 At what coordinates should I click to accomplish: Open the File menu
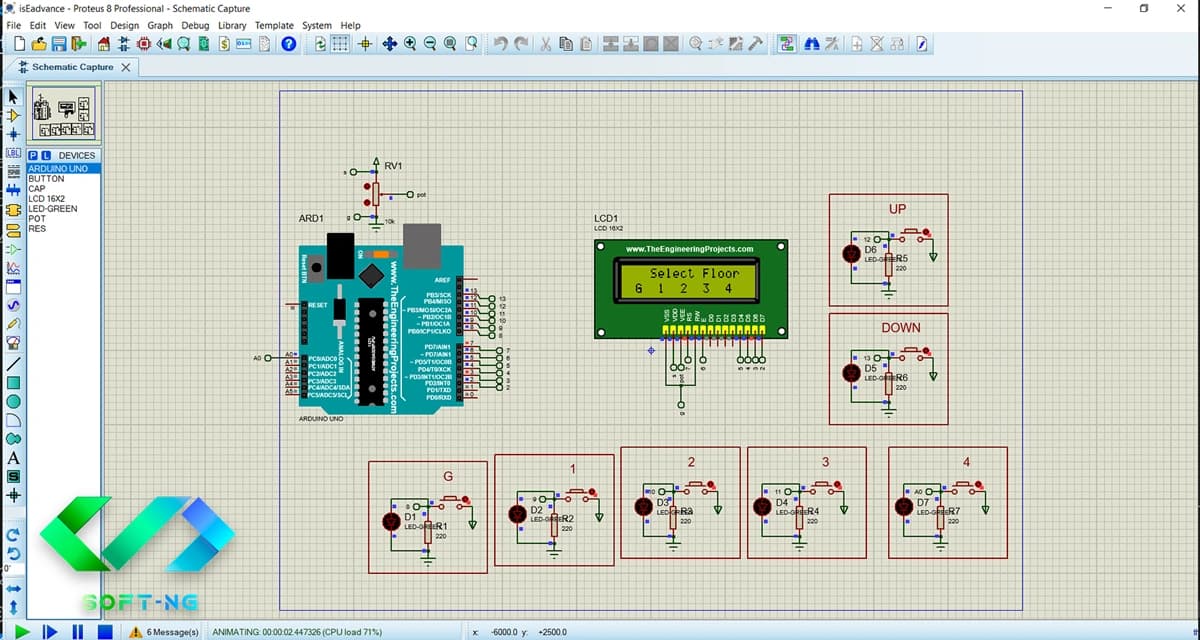point(14,25)
